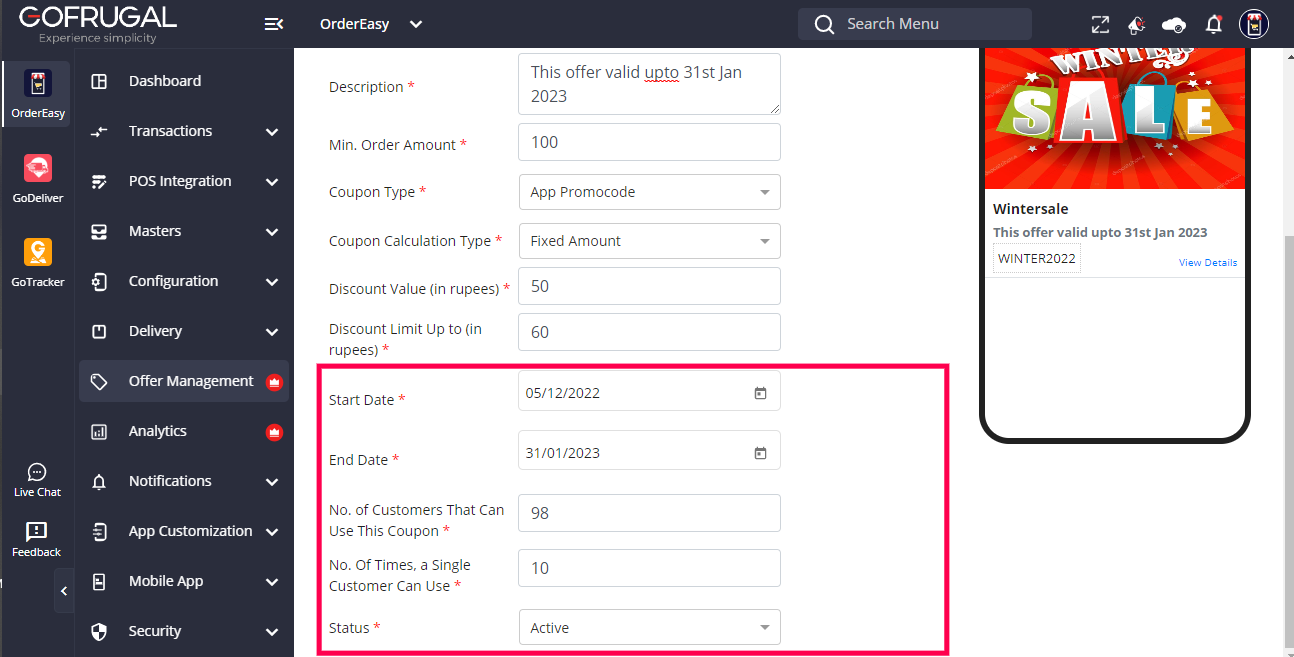Open the Coupon Calculation Type dropdown
Screen dimensions: 1294x657
pyautogui.click(x=649, y=241)
